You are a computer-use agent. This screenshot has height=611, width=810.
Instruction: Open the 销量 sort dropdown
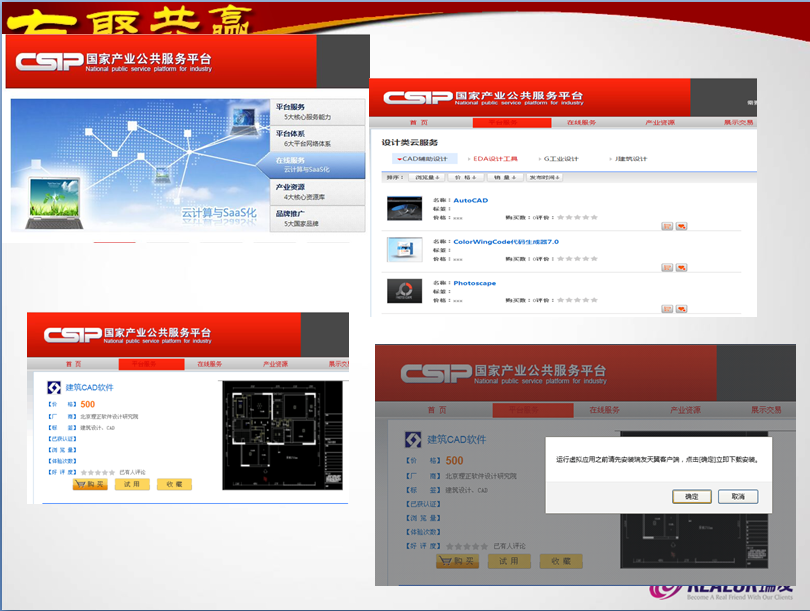pos(506,177)
